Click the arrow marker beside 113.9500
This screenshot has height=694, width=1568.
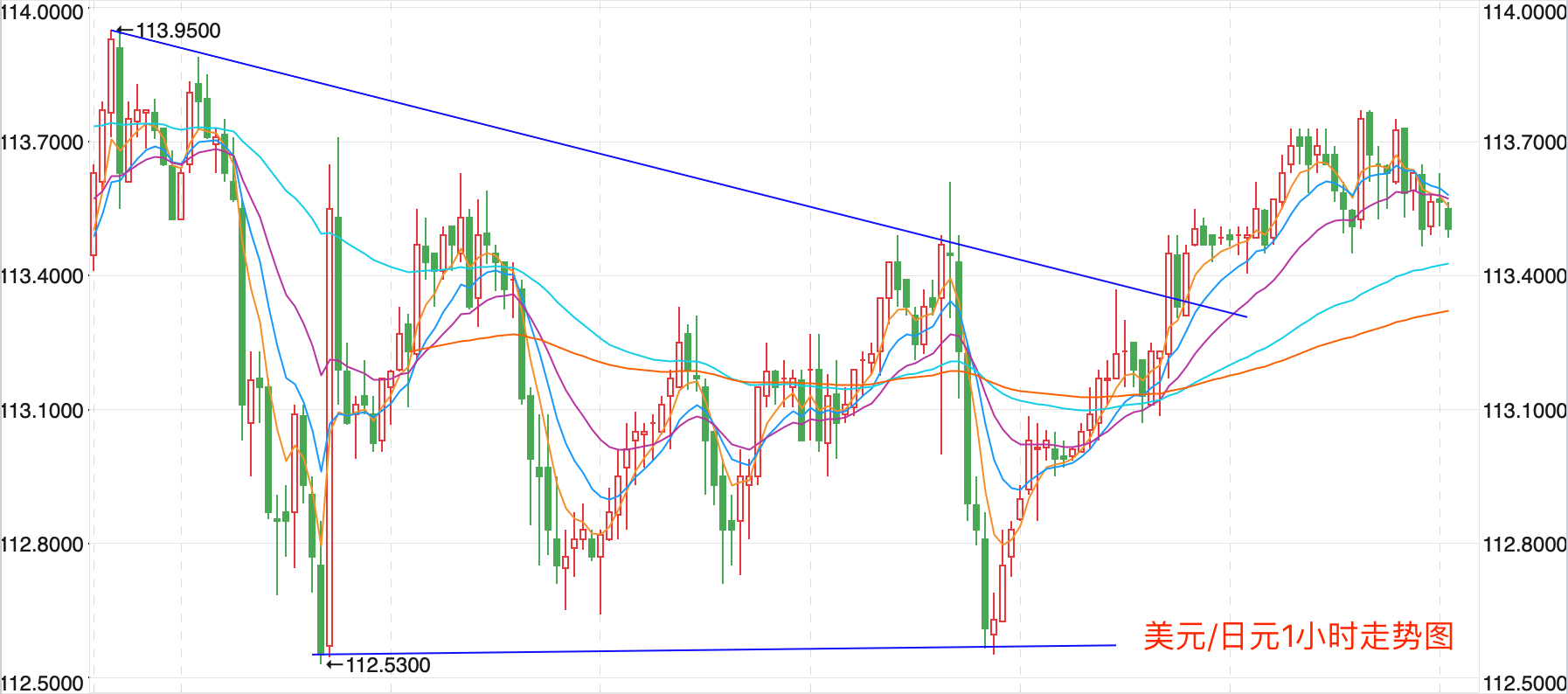(125, 31)
